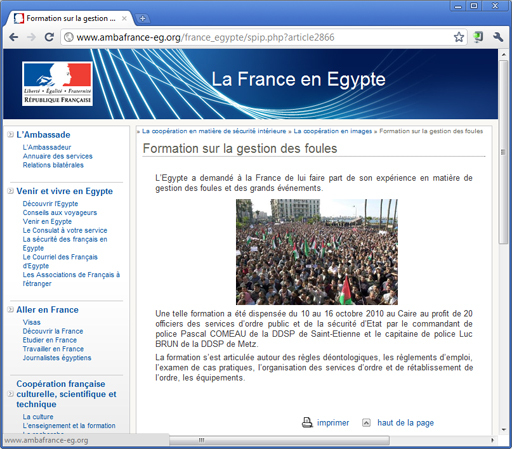The width and height of the screenshot is (512, 449).
Task: Open Coopération française culturelle heading
Action: point(66,394)
